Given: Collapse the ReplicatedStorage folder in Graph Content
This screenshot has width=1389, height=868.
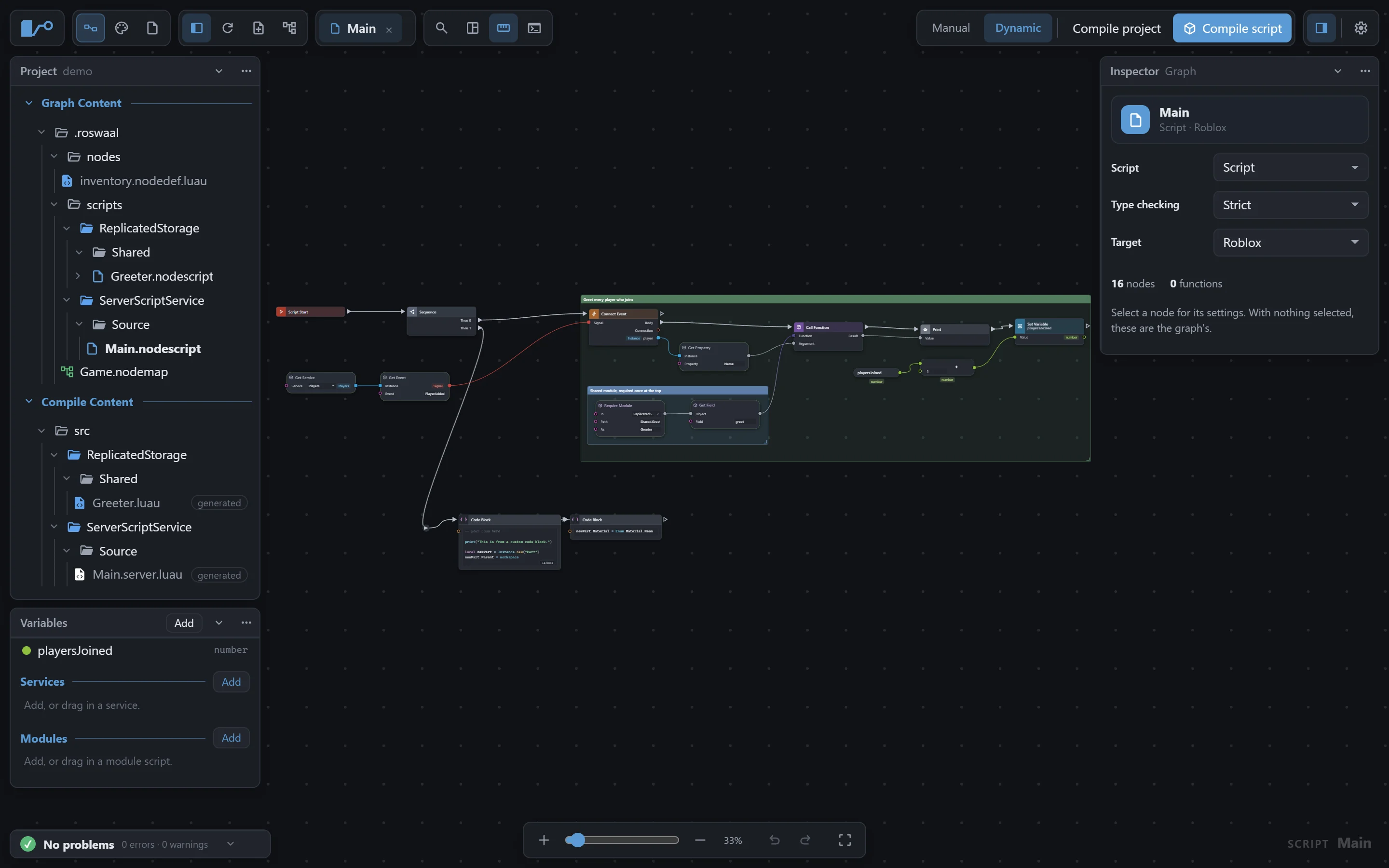Looking at the screenshot, I should point(67,229).
